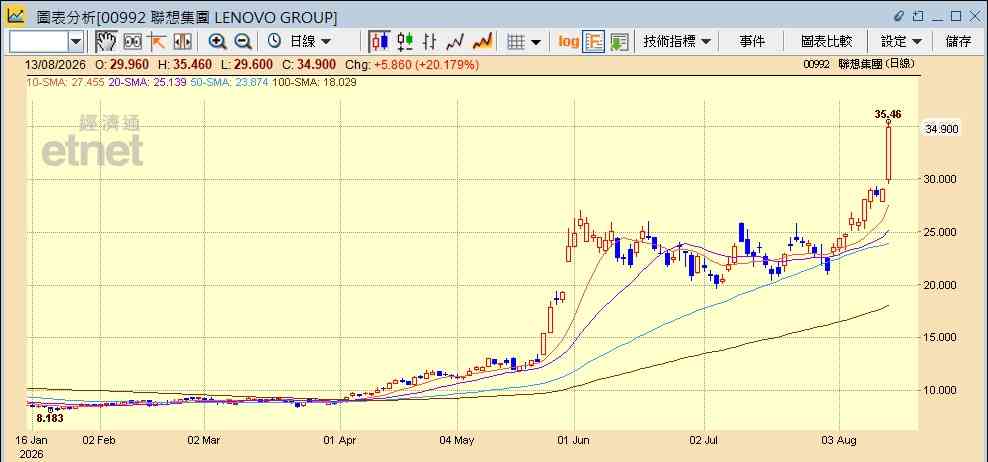Click the 00992 聯想集團 (日線) chart label
Viewport: 988px width, 462px height.
(x=859, y=64)
